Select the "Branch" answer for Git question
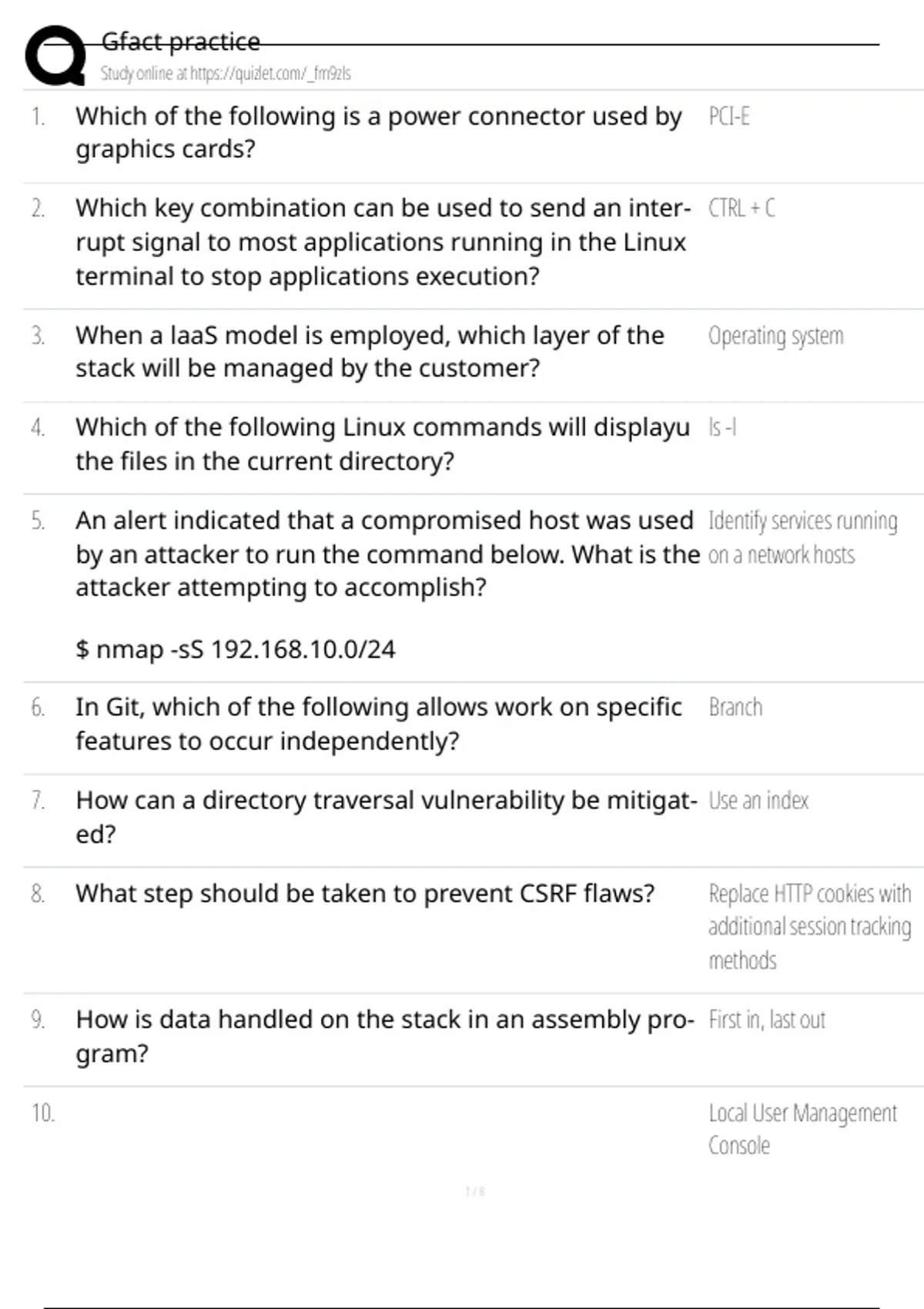924x1309 pixels. [735, 707]
